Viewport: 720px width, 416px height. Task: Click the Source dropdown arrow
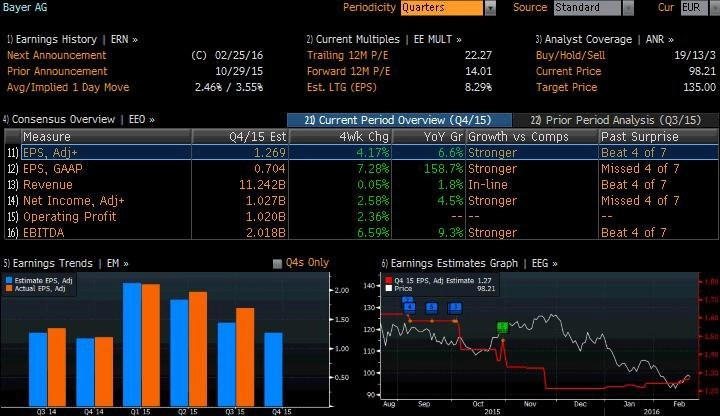628,8
